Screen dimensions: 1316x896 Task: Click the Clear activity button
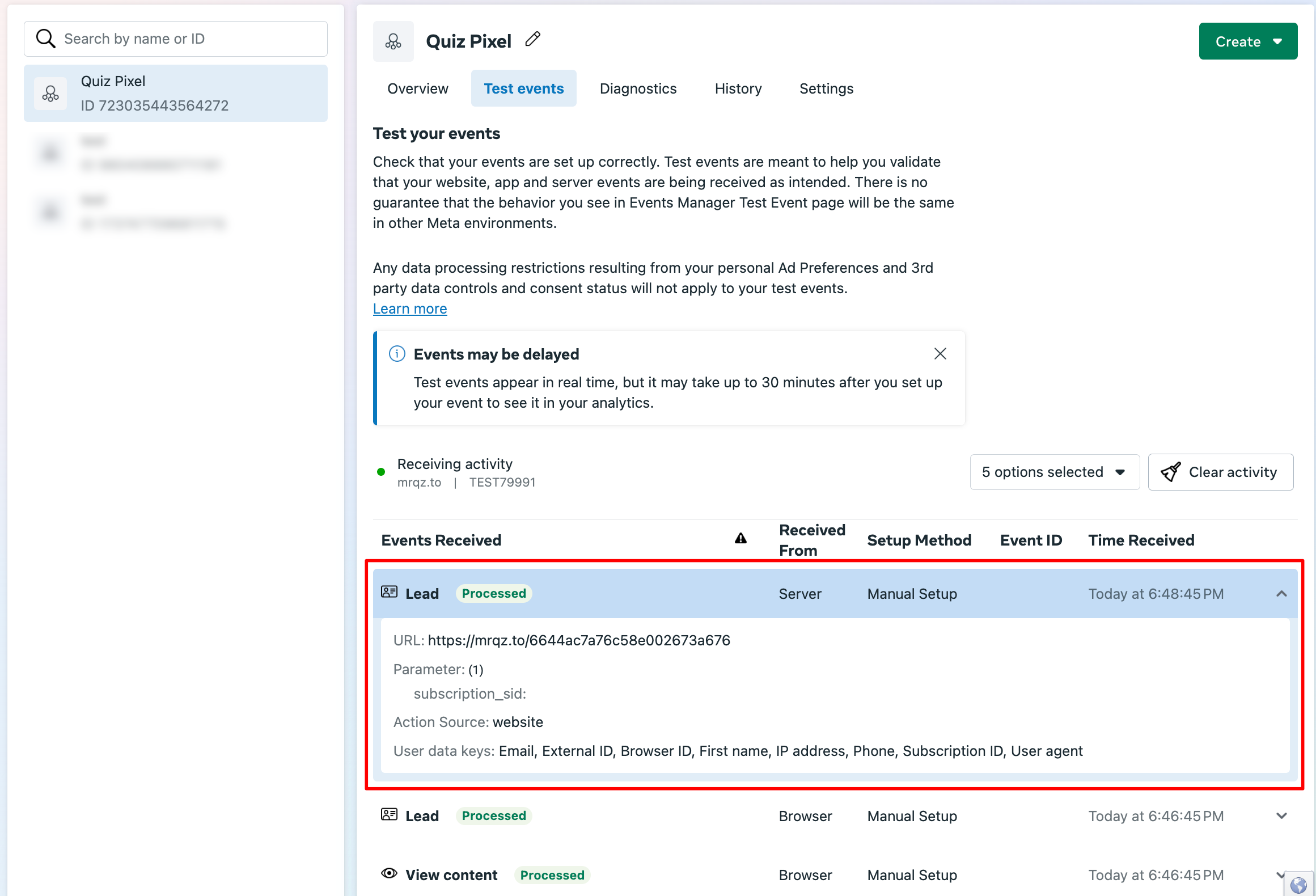(1221, 472)
